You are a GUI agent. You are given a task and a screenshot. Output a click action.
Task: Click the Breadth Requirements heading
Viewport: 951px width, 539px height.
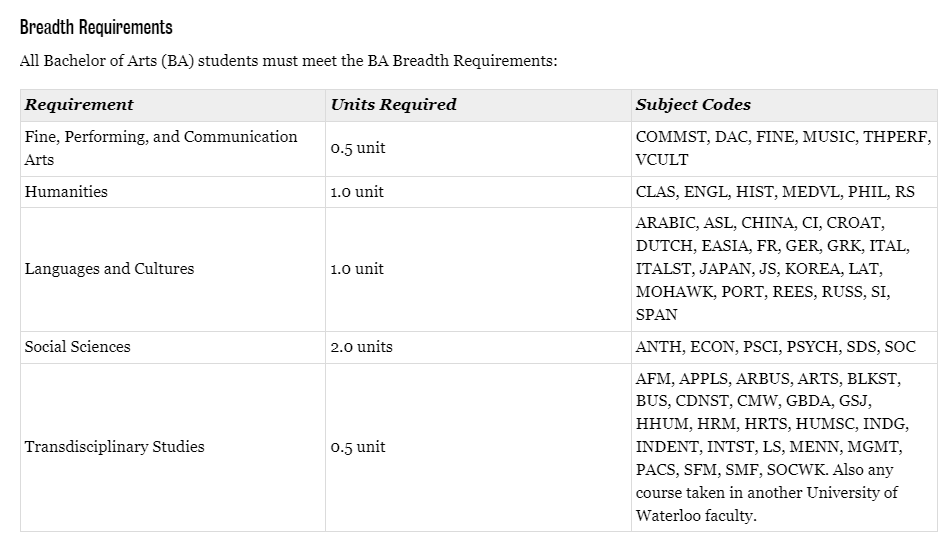pos(96,27)
